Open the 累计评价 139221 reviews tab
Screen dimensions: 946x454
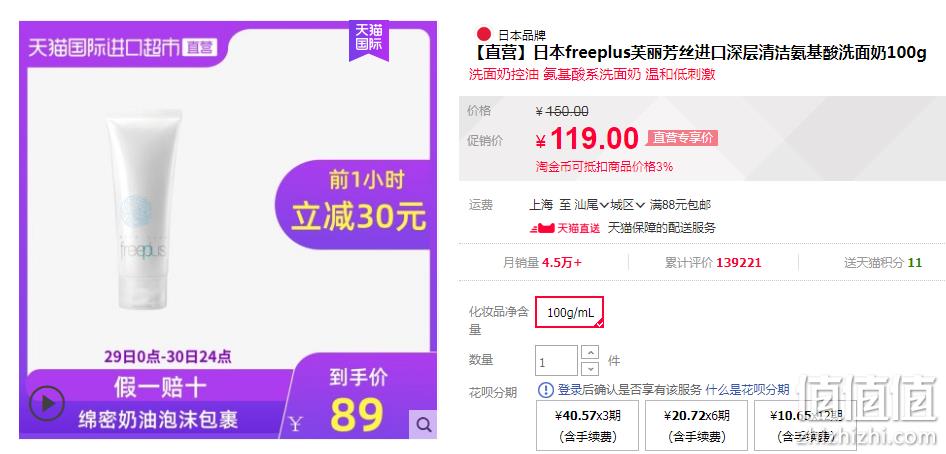point(713,263)
